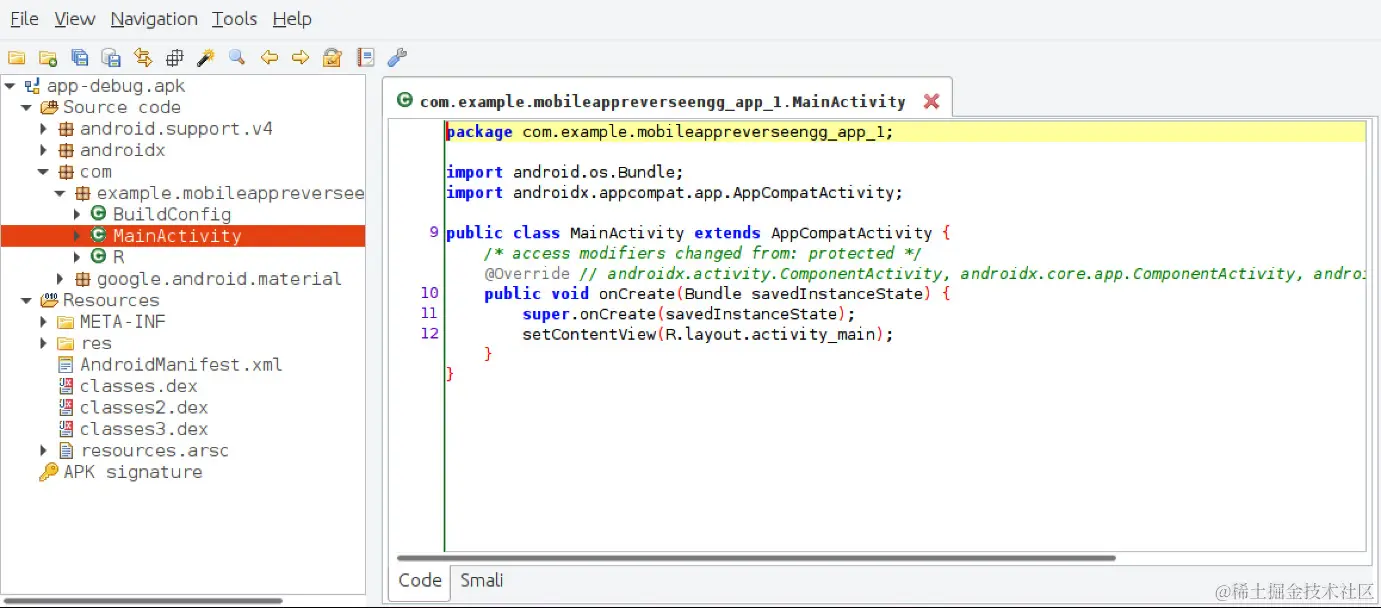This screenshot has width=1381, height=608.
Task: Open the Navigation menu
Action: 154,19
